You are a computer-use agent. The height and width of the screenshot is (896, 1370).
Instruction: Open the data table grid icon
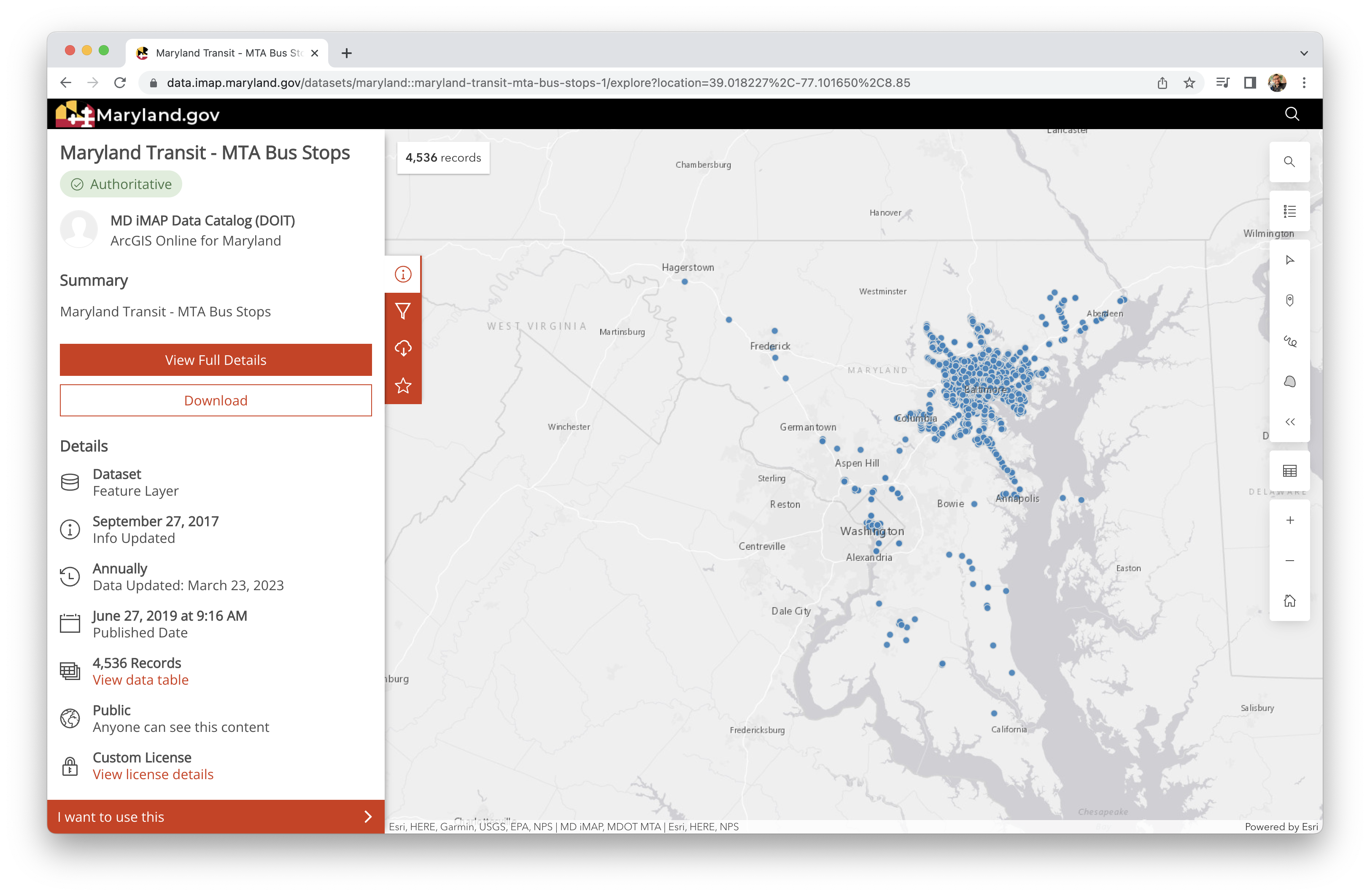pos(1289,471)
